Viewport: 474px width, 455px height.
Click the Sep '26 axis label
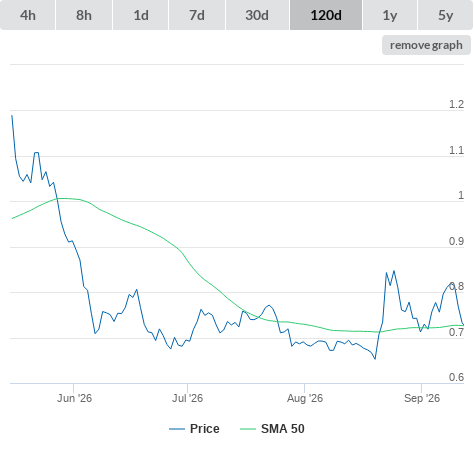(x=422, y=398)
